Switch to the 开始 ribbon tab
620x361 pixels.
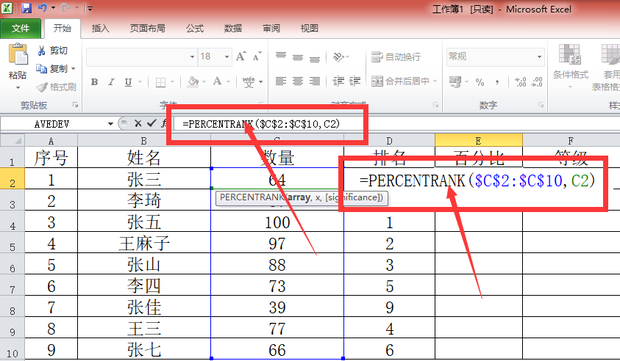(x=62, y=28)
